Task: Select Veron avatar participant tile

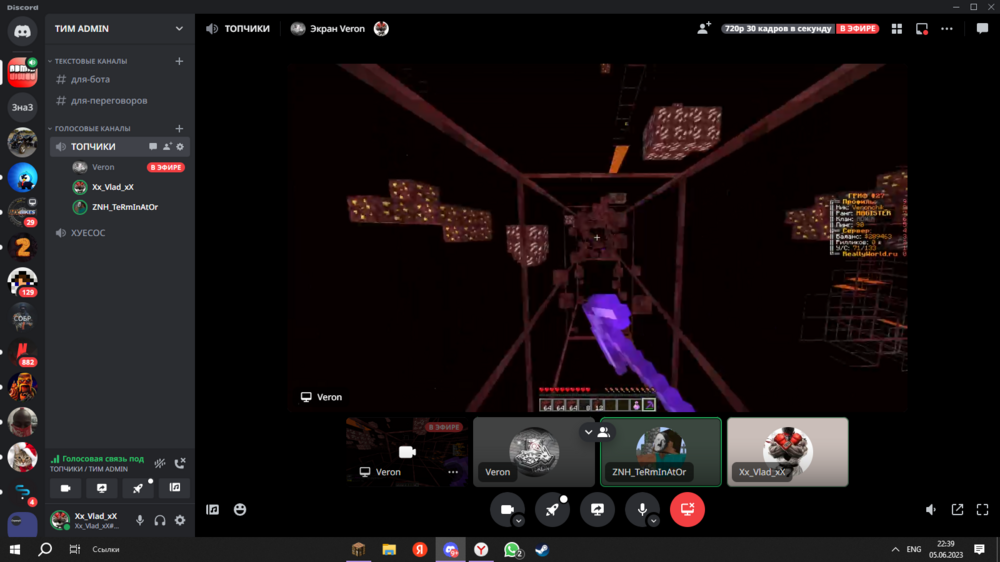Action: tap(534, 452)
